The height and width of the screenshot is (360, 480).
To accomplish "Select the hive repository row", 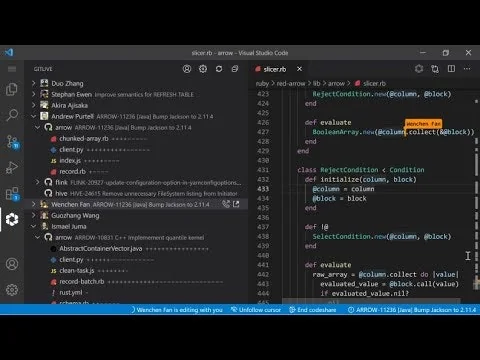I will 136,193.
